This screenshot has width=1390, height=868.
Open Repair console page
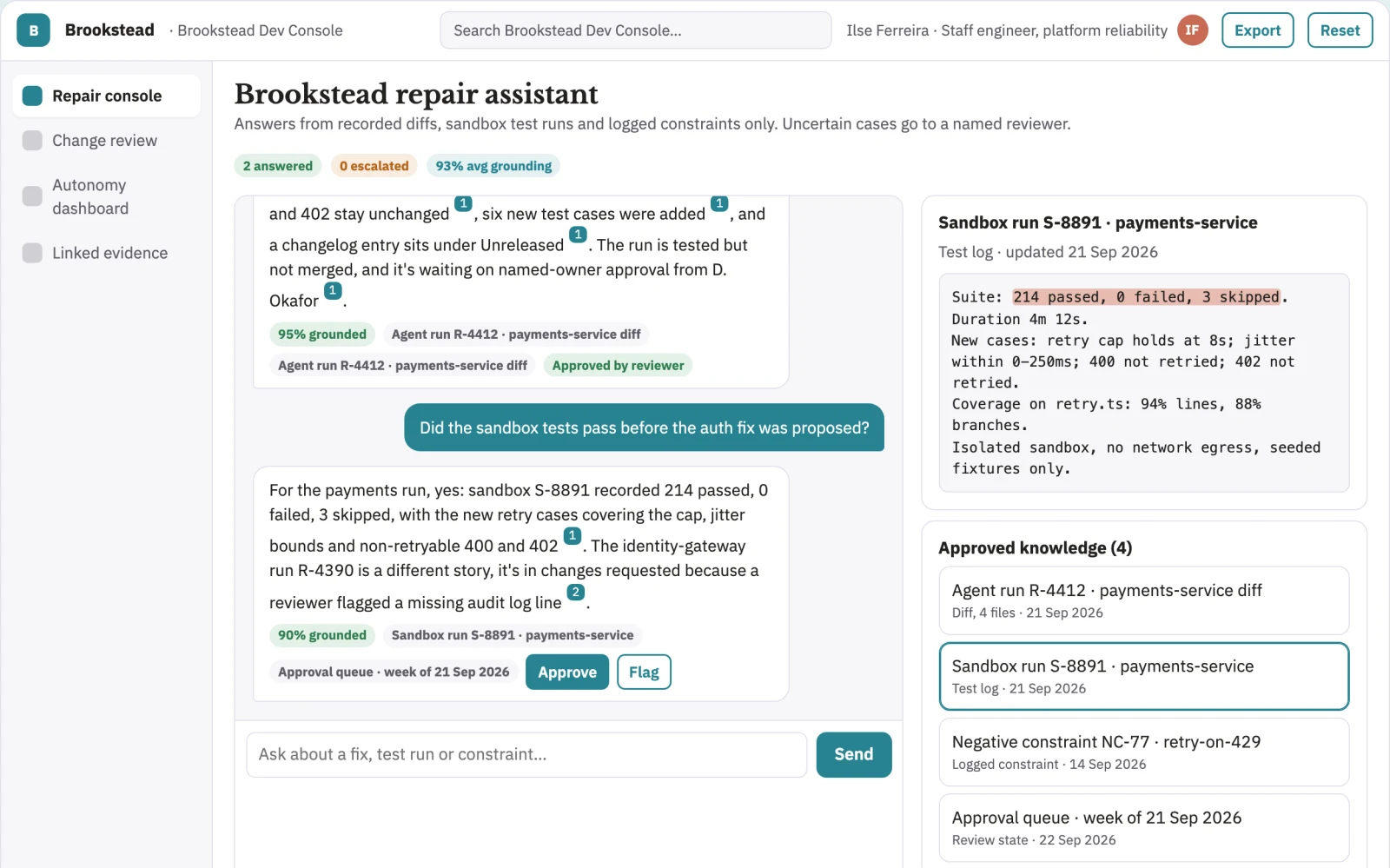(106, 96)
